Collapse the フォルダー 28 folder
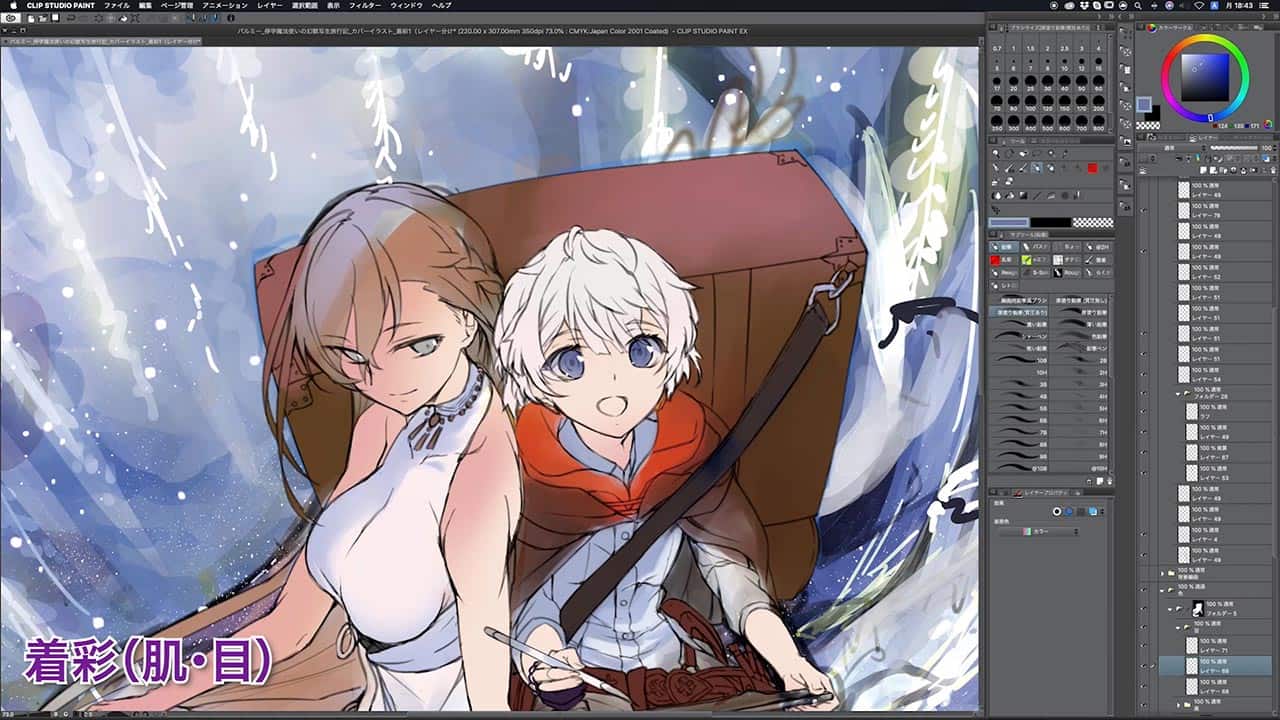The height and width of the screenshot is (720, 1280). 1178,394
